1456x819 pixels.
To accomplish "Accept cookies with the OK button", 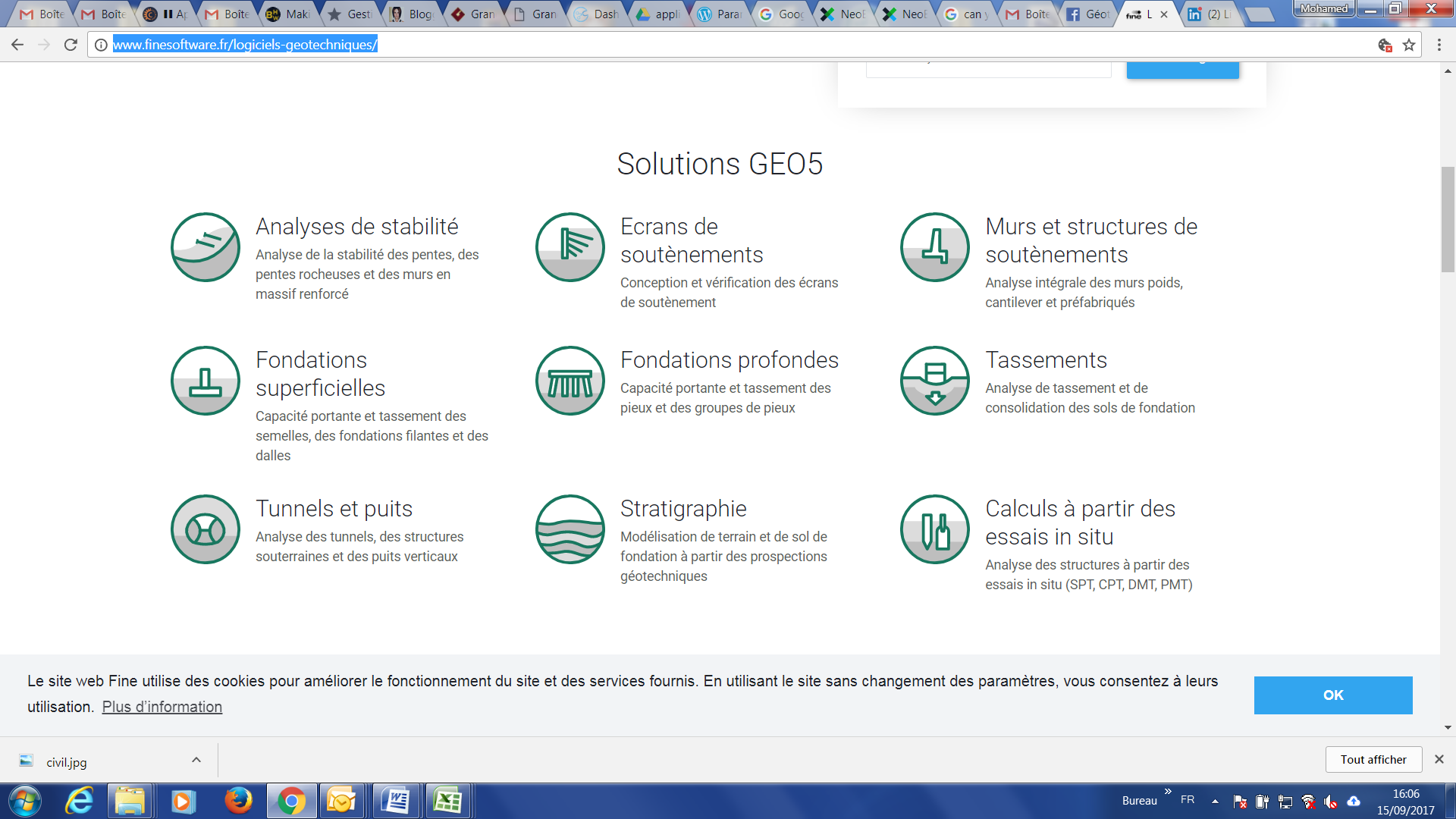I will point(1333,695).
